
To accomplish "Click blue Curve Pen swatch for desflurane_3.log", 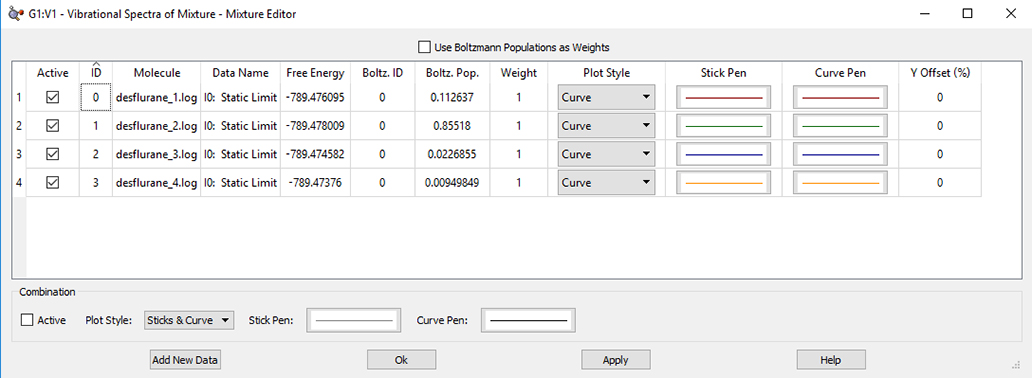I will coord(840,154).
